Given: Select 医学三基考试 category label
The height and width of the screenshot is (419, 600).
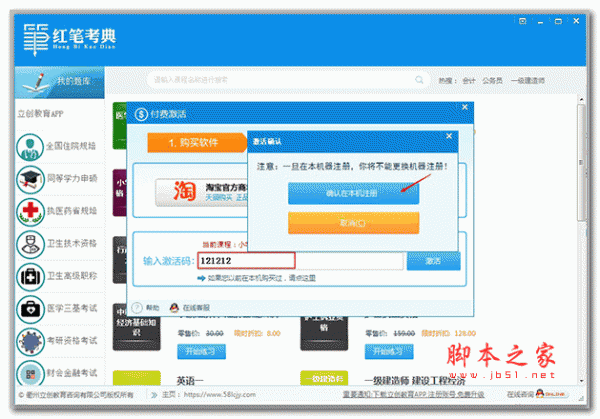Looking at the screenshot, I should coord(72,308).
